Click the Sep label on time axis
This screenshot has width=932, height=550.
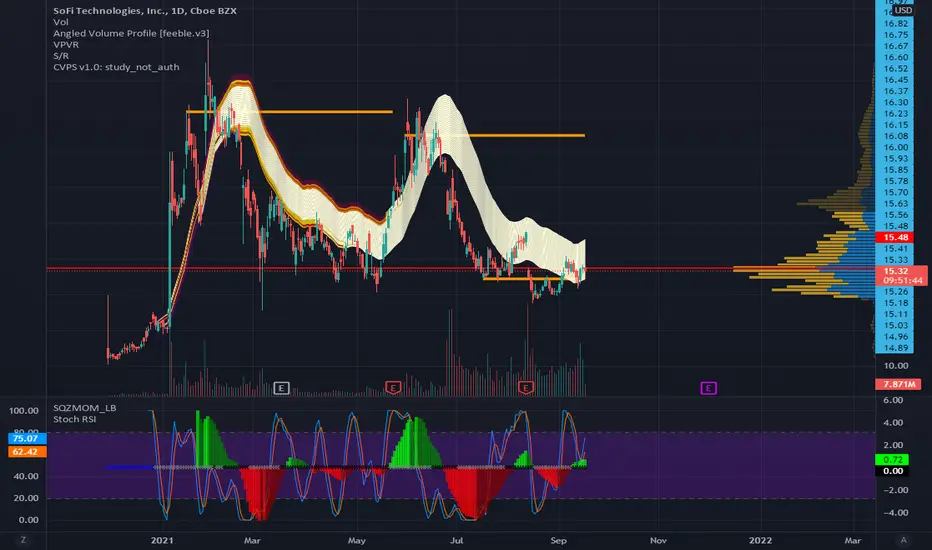coord(559,540)
